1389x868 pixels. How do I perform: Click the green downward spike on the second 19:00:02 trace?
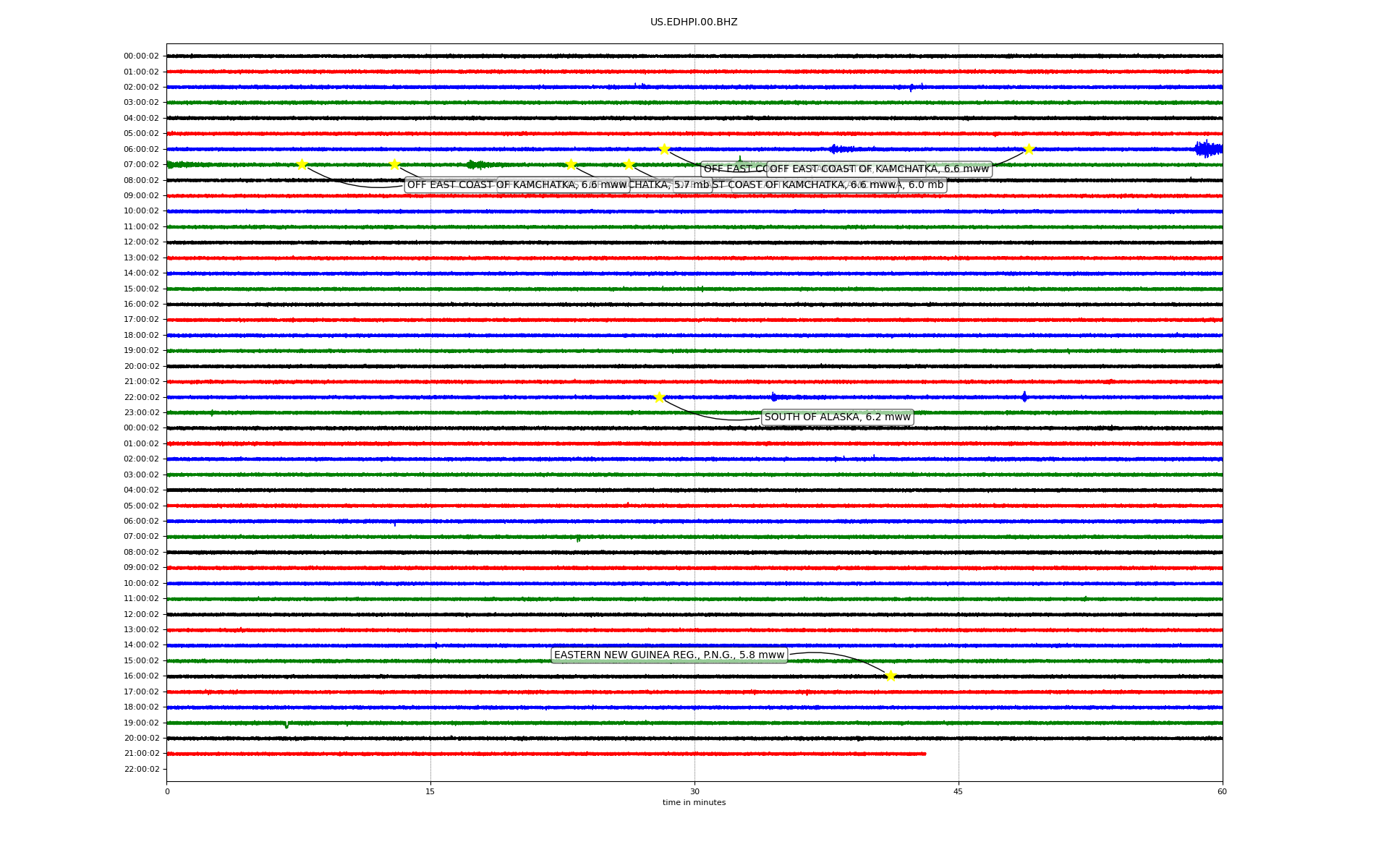pyautogui.click(x=286, y=725)
